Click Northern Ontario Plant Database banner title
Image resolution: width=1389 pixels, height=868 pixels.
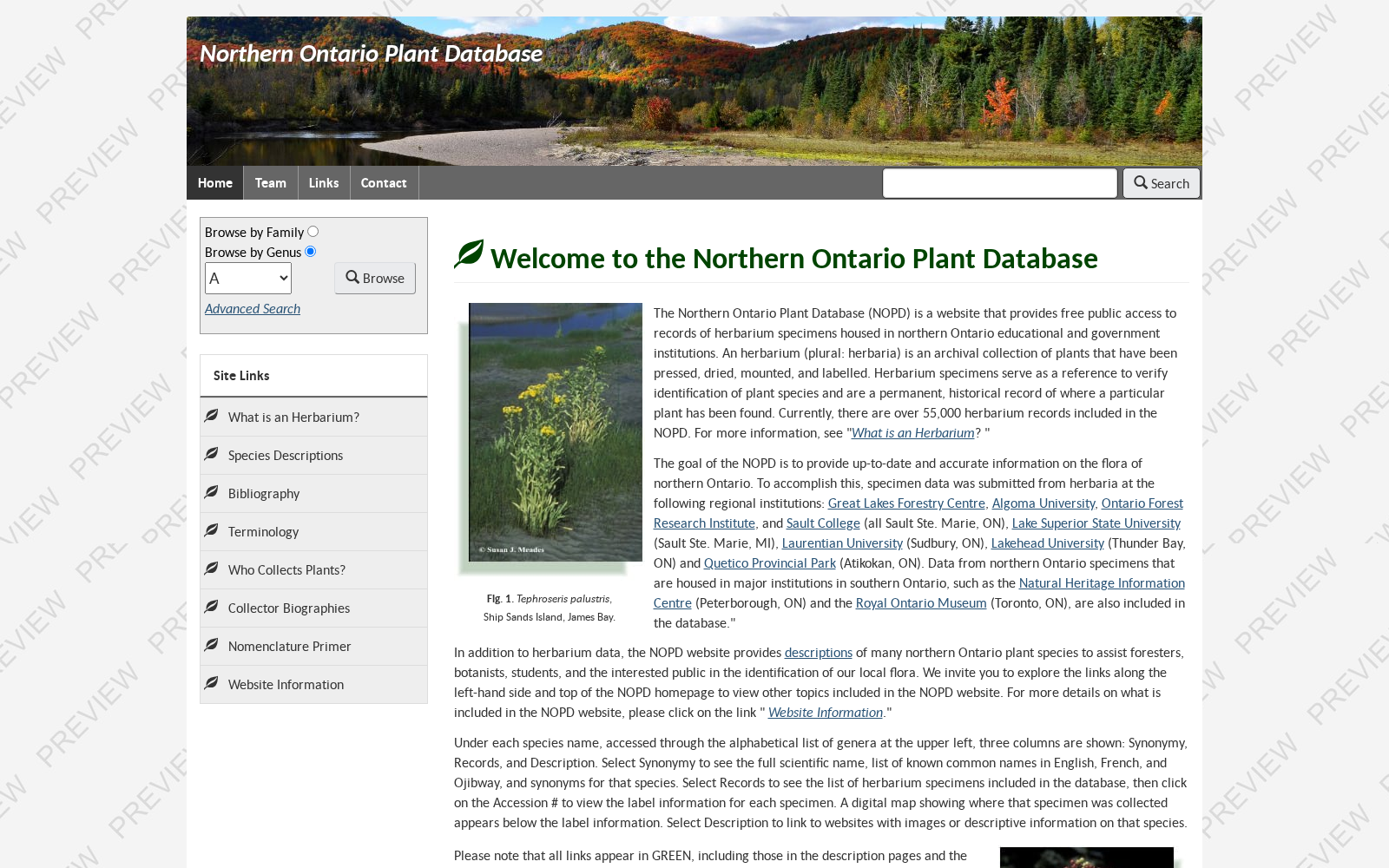pyautogui.click(x=371, y=54)
